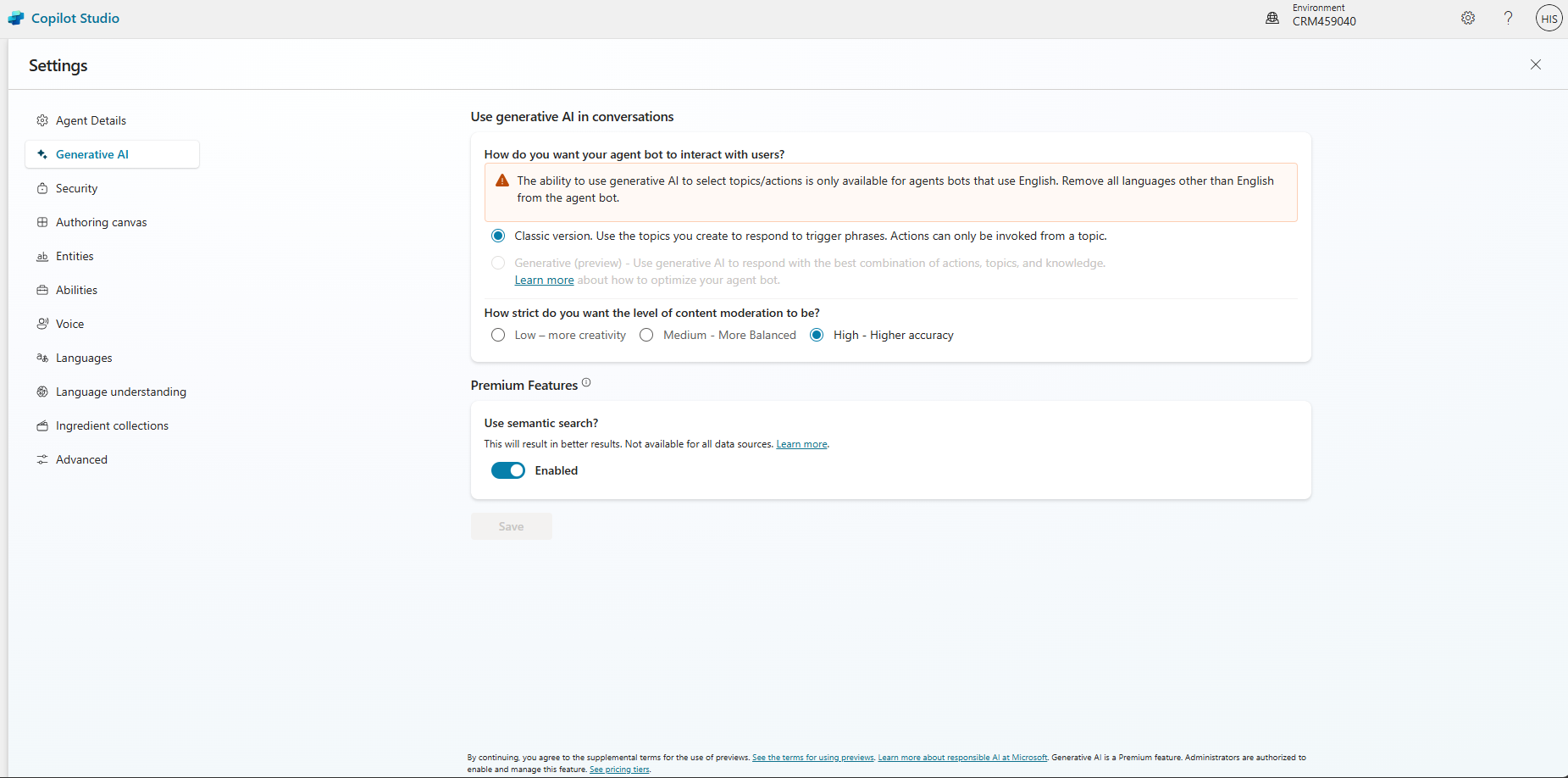Open Generative AI settings page
Screen dimensions: 1568x778
[113, 154]
